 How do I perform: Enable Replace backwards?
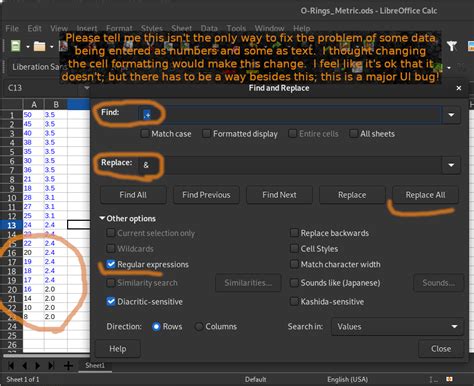coord(294,233)
